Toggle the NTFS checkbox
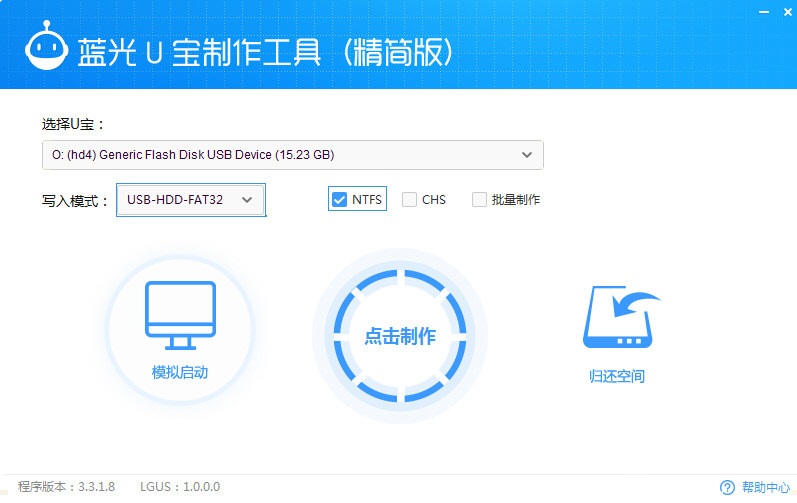The height and width of the screenshot is (503, 797). (x=339, y=200)
